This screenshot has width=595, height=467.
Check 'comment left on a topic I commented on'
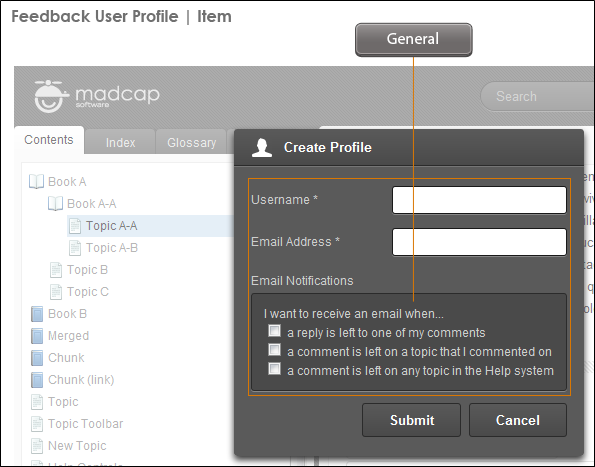[x=274, y=350]
